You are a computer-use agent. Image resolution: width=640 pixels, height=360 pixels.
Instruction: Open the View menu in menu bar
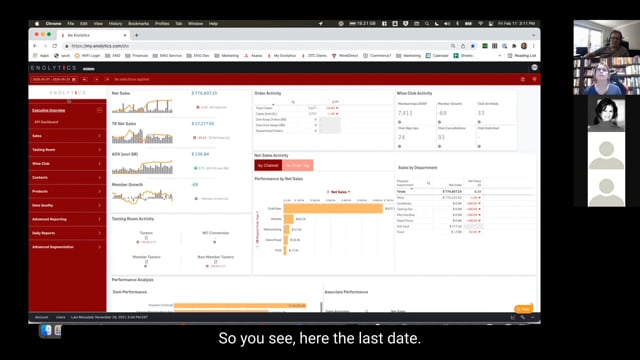(98, 24)
